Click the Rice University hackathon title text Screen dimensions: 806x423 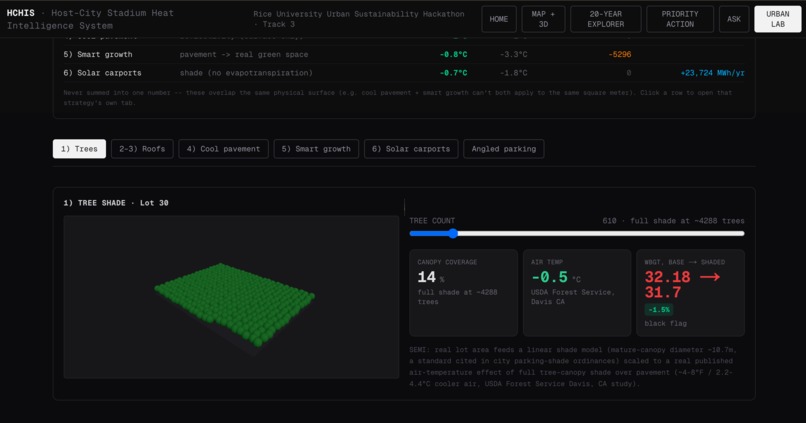(x=358, y=19)
